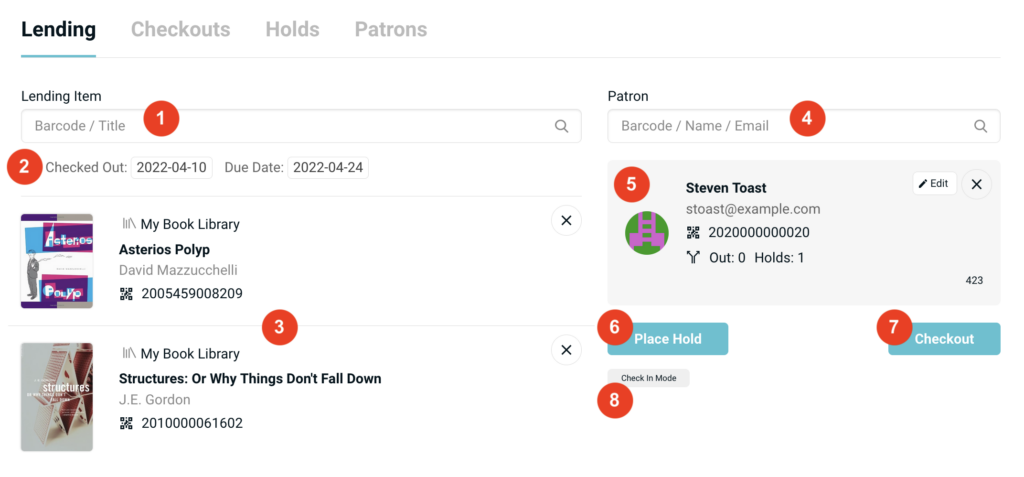
Task: Go to the Patrons tab
Action: (x=390, y=29)
